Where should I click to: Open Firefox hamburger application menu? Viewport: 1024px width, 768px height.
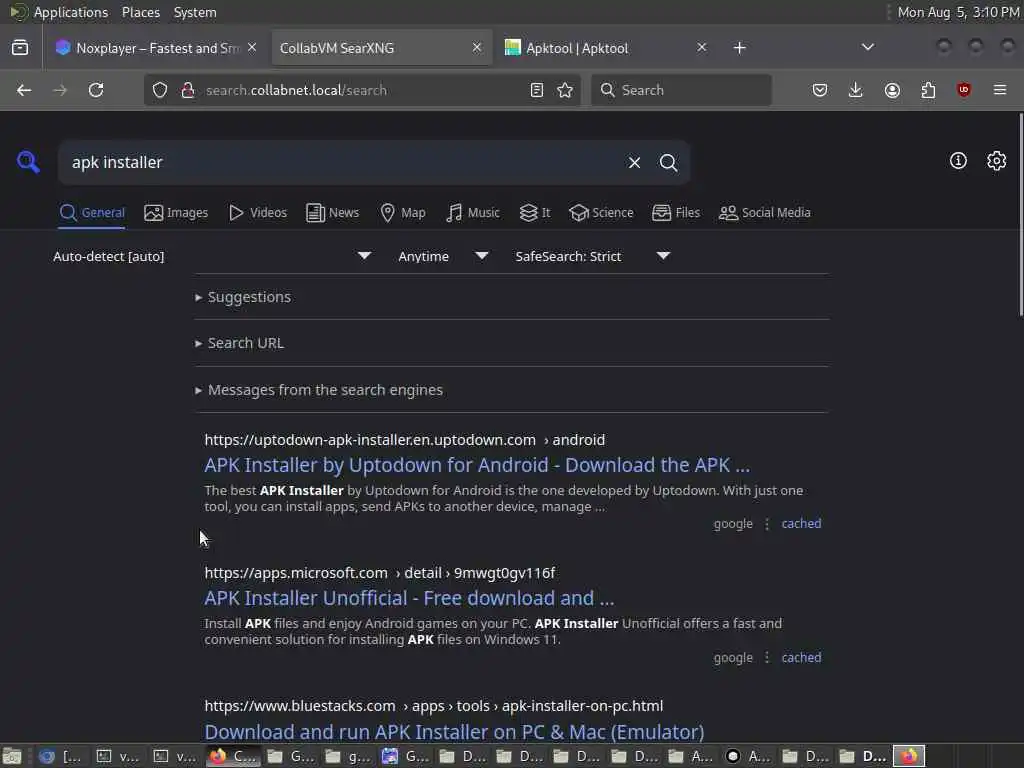(x=1000, y=90)
